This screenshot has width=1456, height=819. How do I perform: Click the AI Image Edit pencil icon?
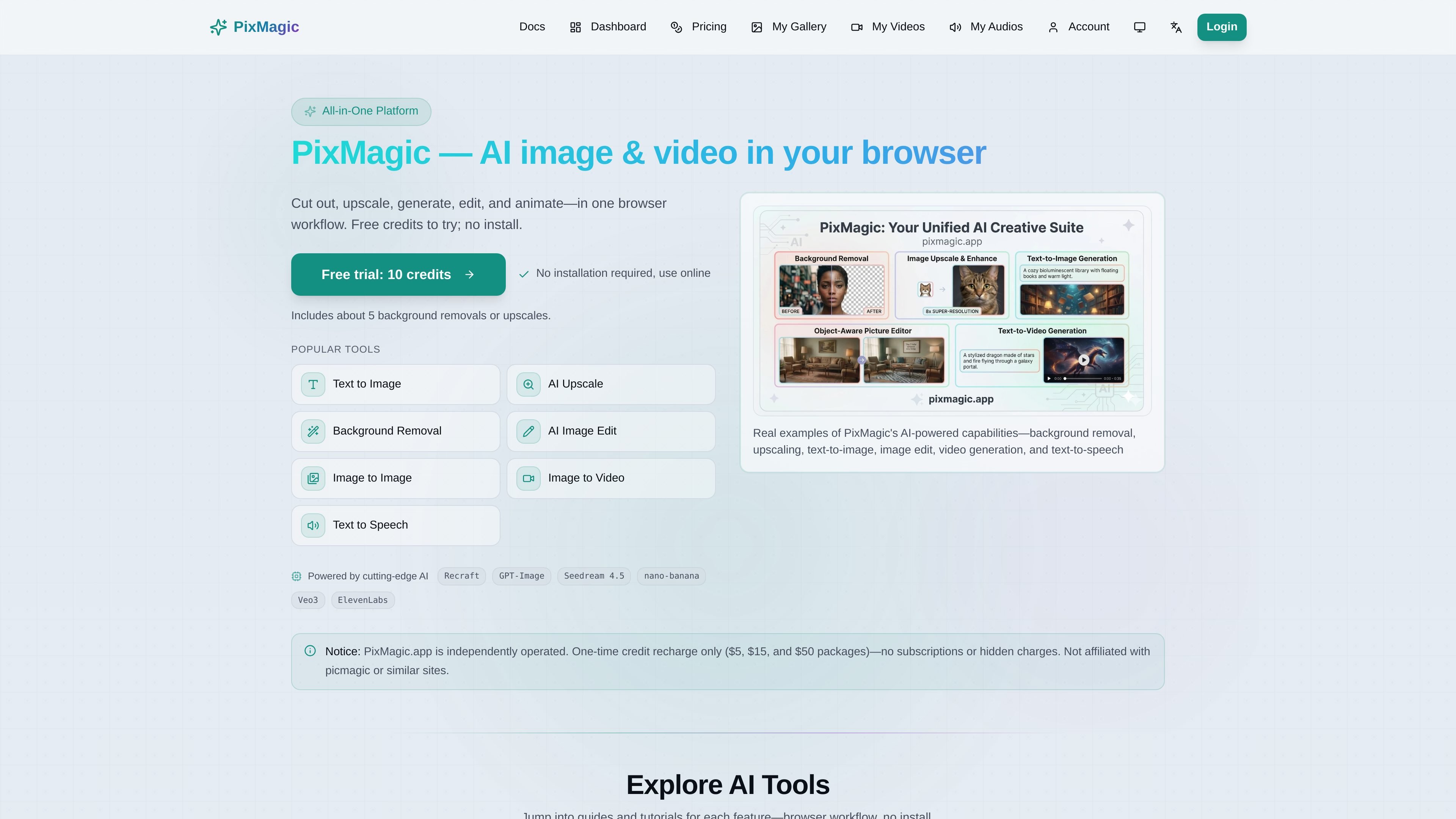pyautogui.click(x=529, y=431)
